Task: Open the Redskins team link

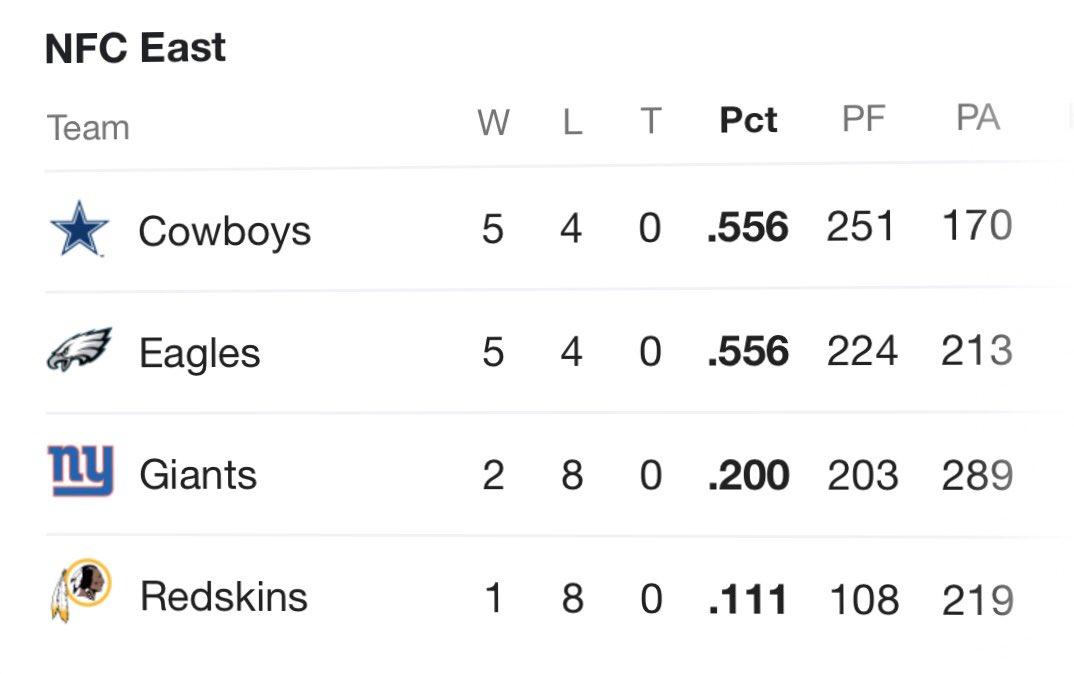Action: pos(223,596)
